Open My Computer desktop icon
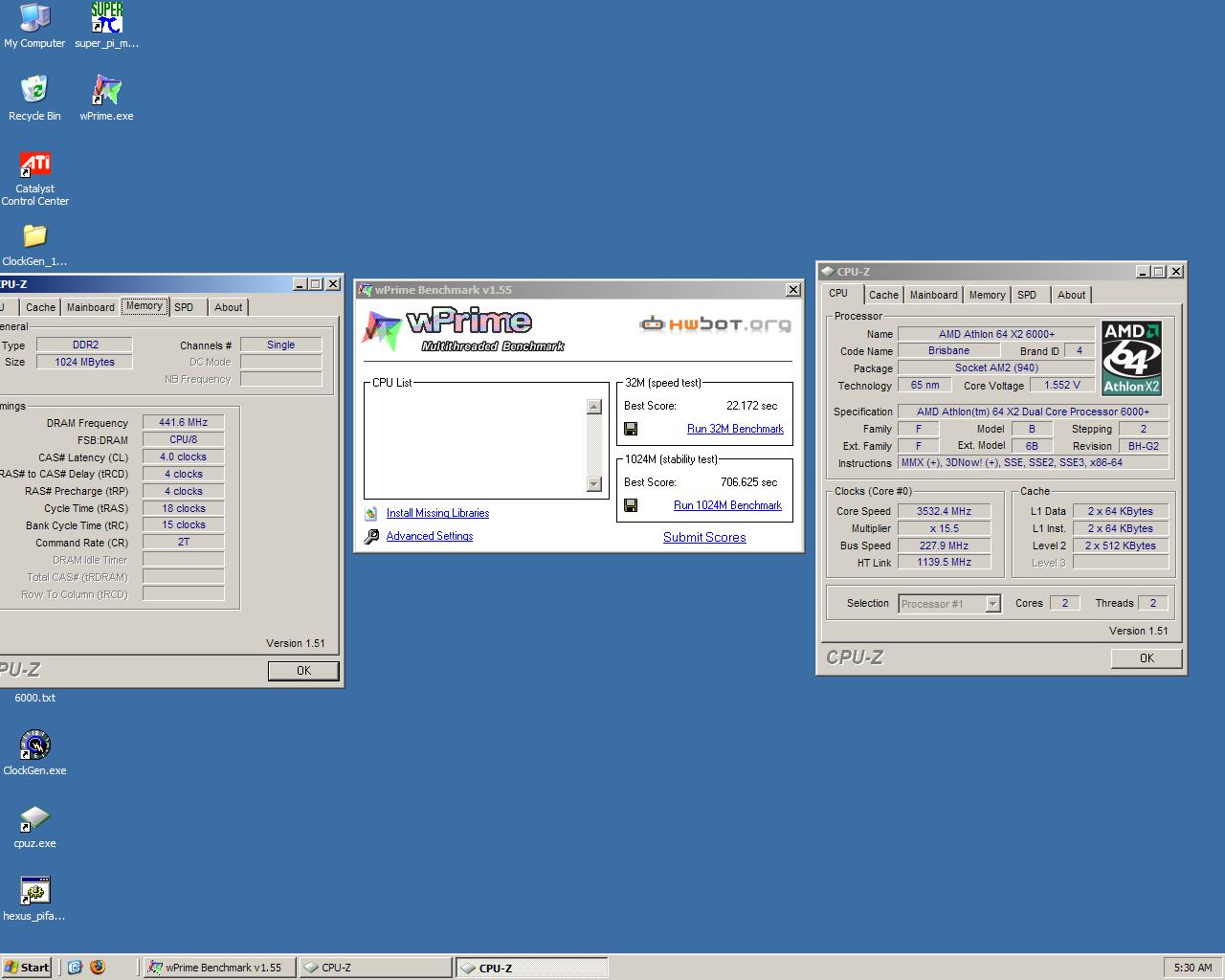Screen dimensions: 1225x980 tap(34, 26)
